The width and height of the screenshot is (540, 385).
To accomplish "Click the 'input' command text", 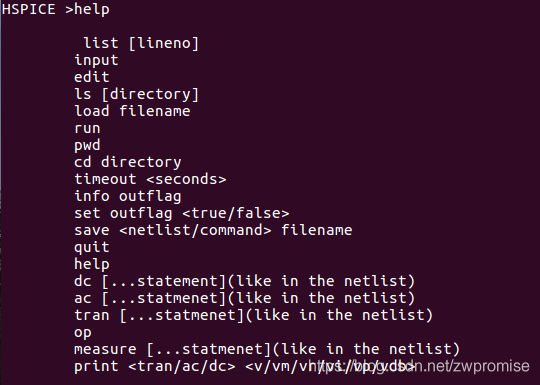I will (96, 60).
